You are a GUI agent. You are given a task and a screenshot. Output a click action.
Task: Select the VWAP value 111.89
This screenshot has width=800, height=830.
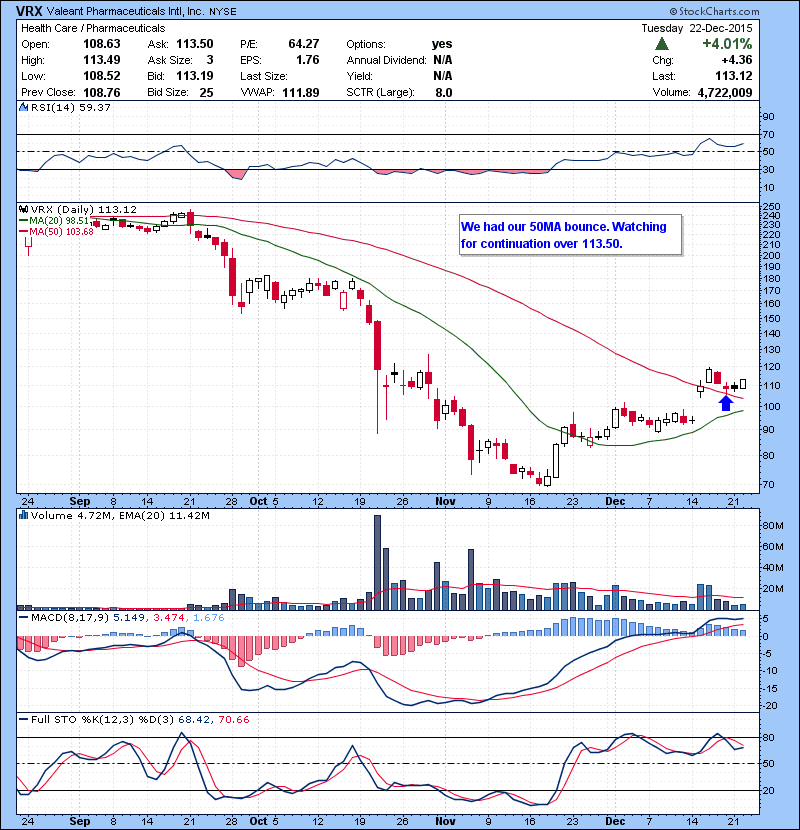pos(301,92)
